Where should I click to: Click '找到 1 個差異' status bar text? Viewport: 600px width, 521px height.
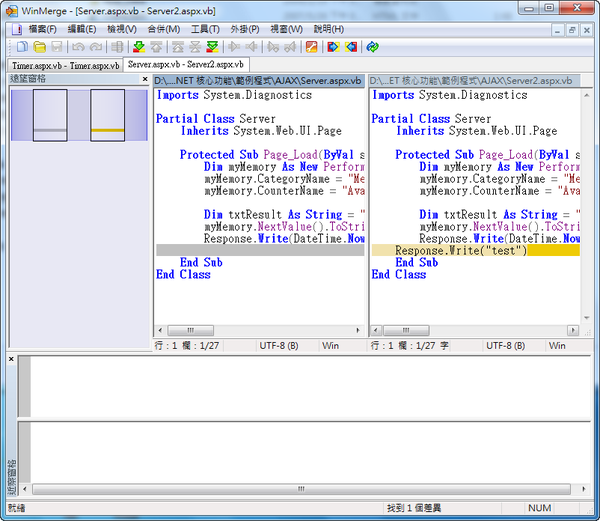pyautogui.click(x=414, y=508)
